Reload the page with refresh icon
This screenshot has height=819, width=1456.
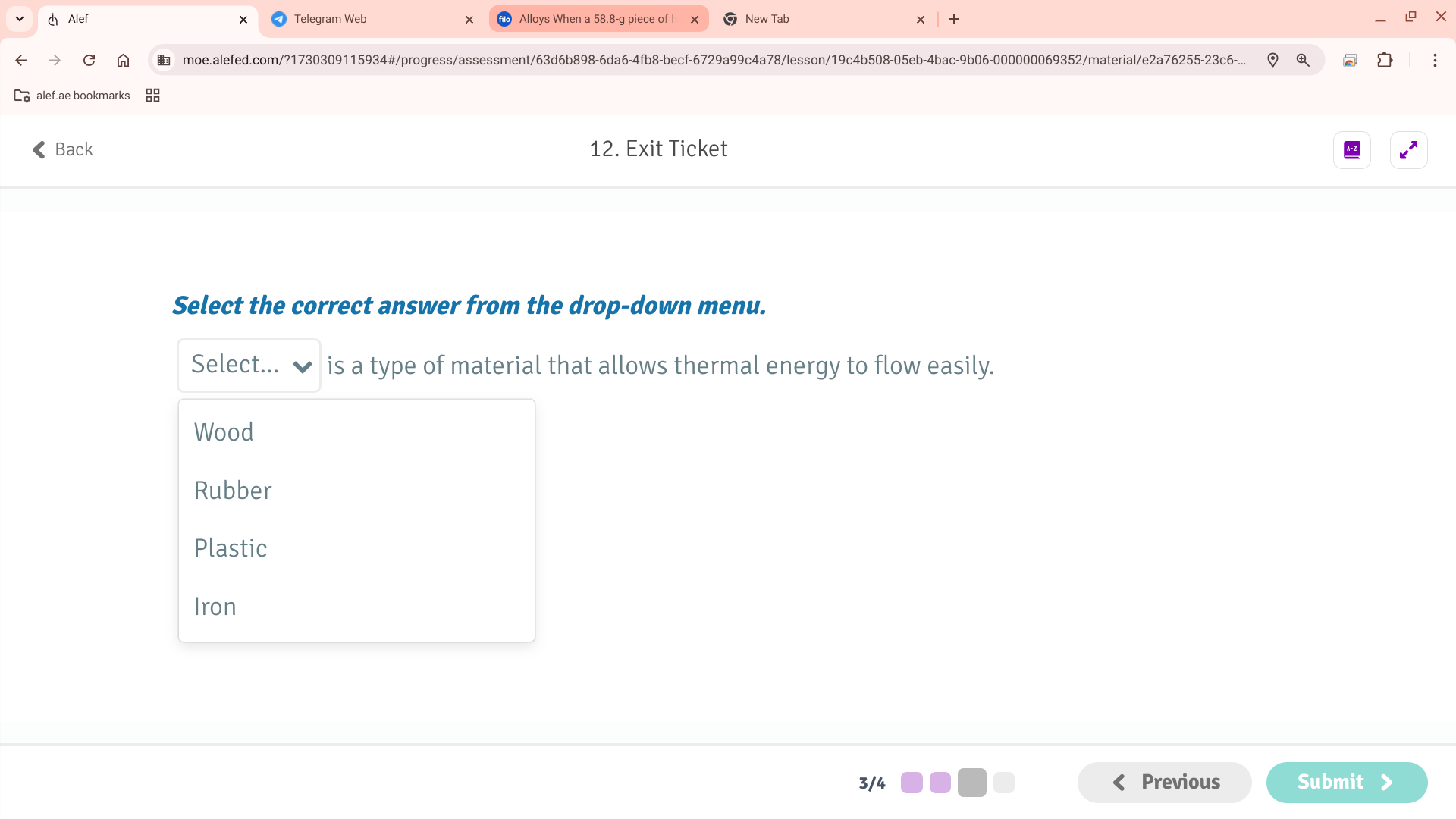89,60
